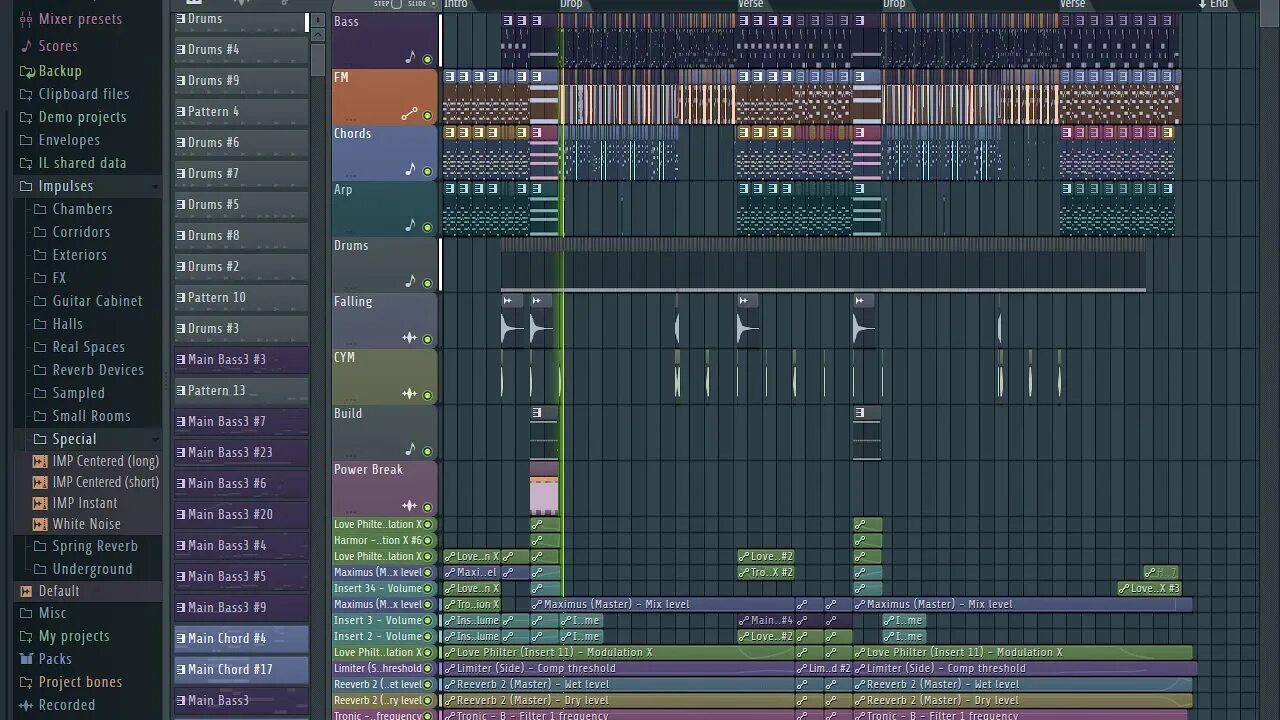Click the audio waveform icon on CYM track
Viewport: 1280px width, 720px height.
[409, 394]
